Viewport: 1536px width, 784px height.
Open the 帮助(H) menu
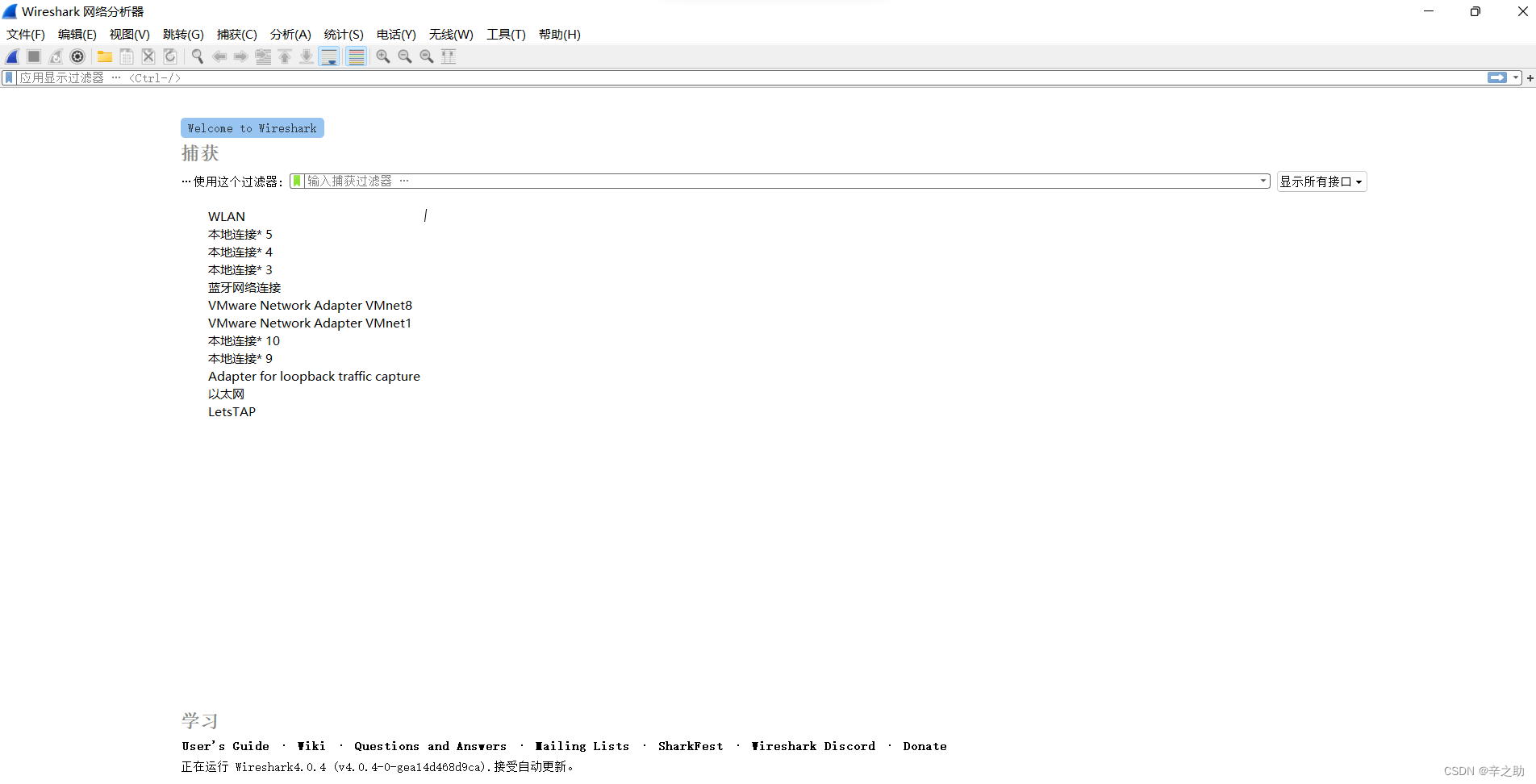560,35
